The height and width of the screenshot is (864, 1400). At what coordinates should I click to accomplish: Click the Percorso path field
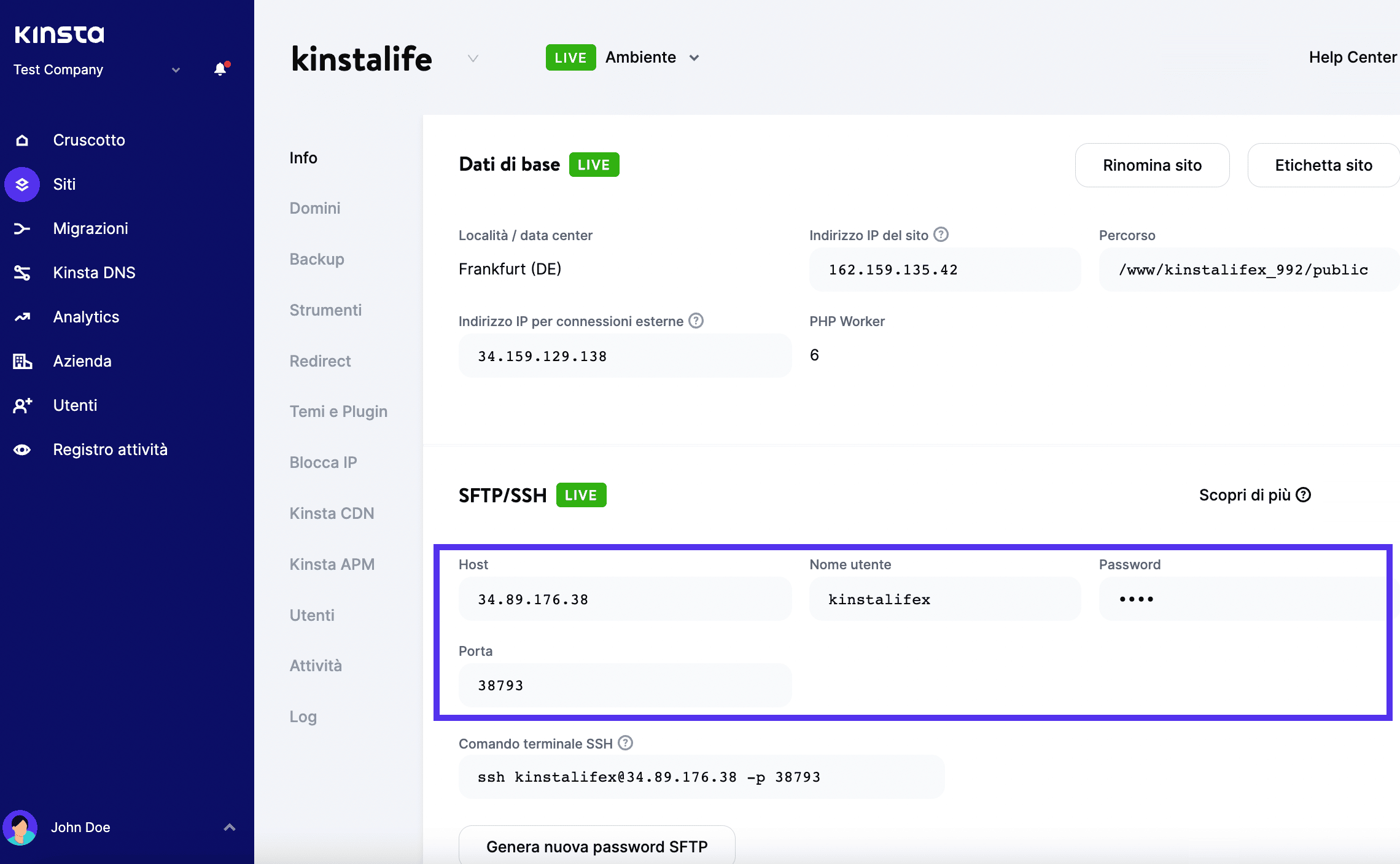pos(1249,270)
